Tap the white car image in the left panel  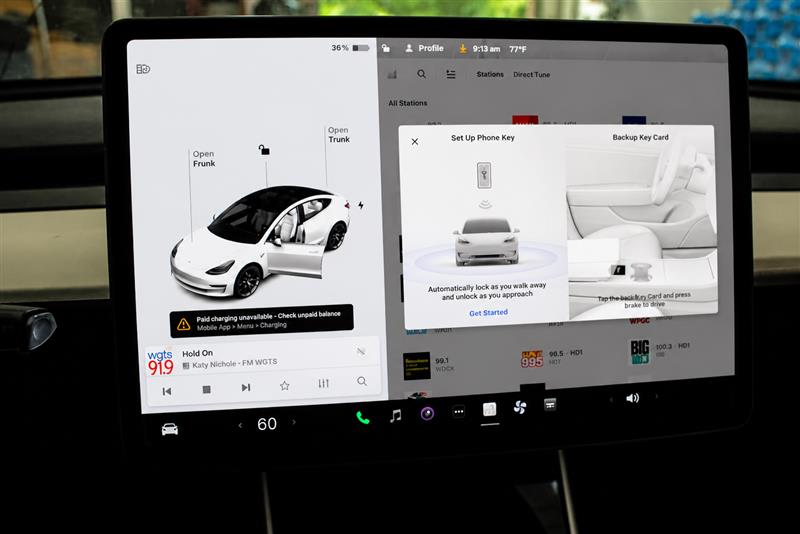point(260,242)
